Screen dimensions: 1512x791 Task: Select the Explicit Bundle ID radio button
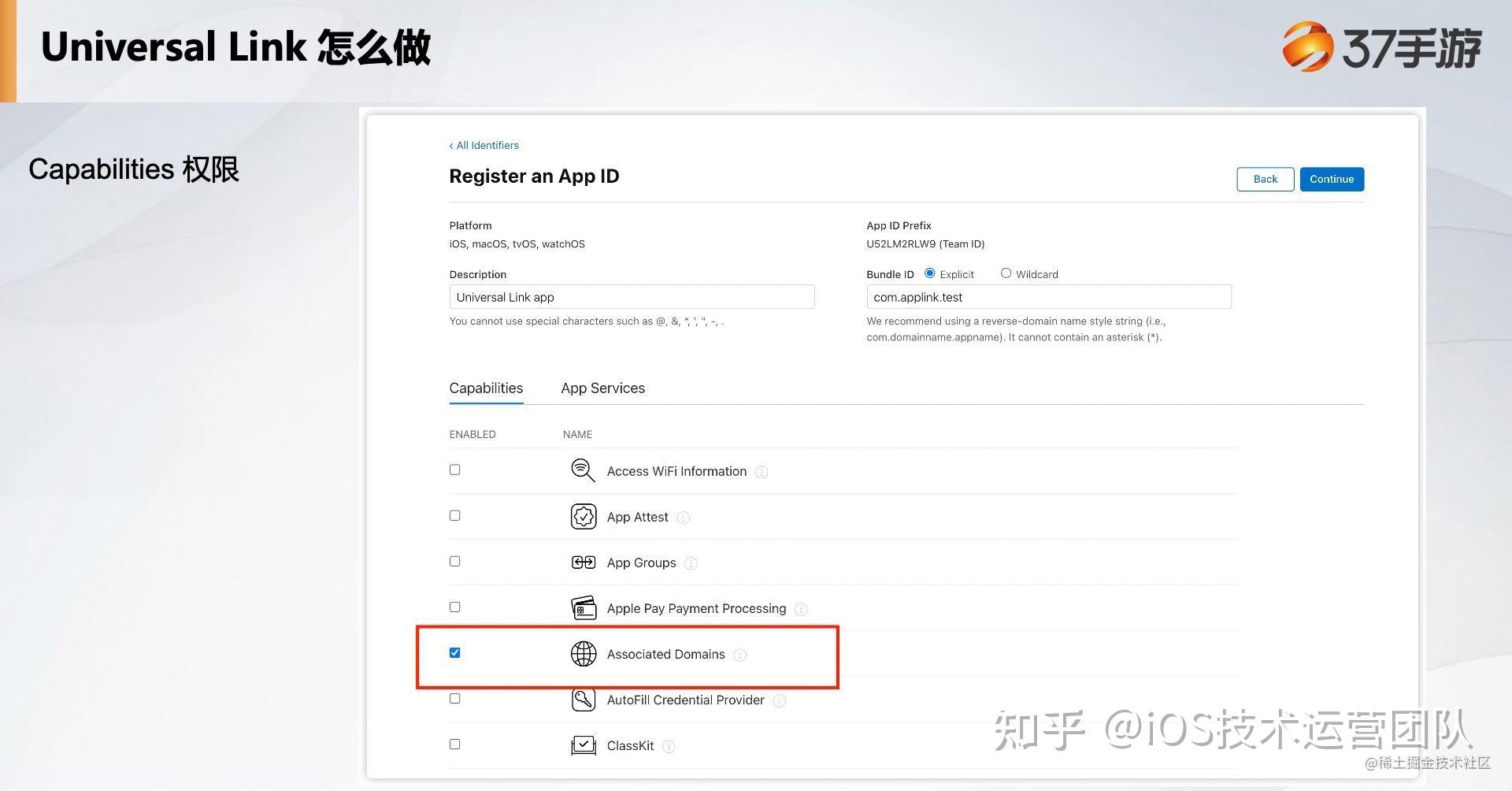(930, 273)
